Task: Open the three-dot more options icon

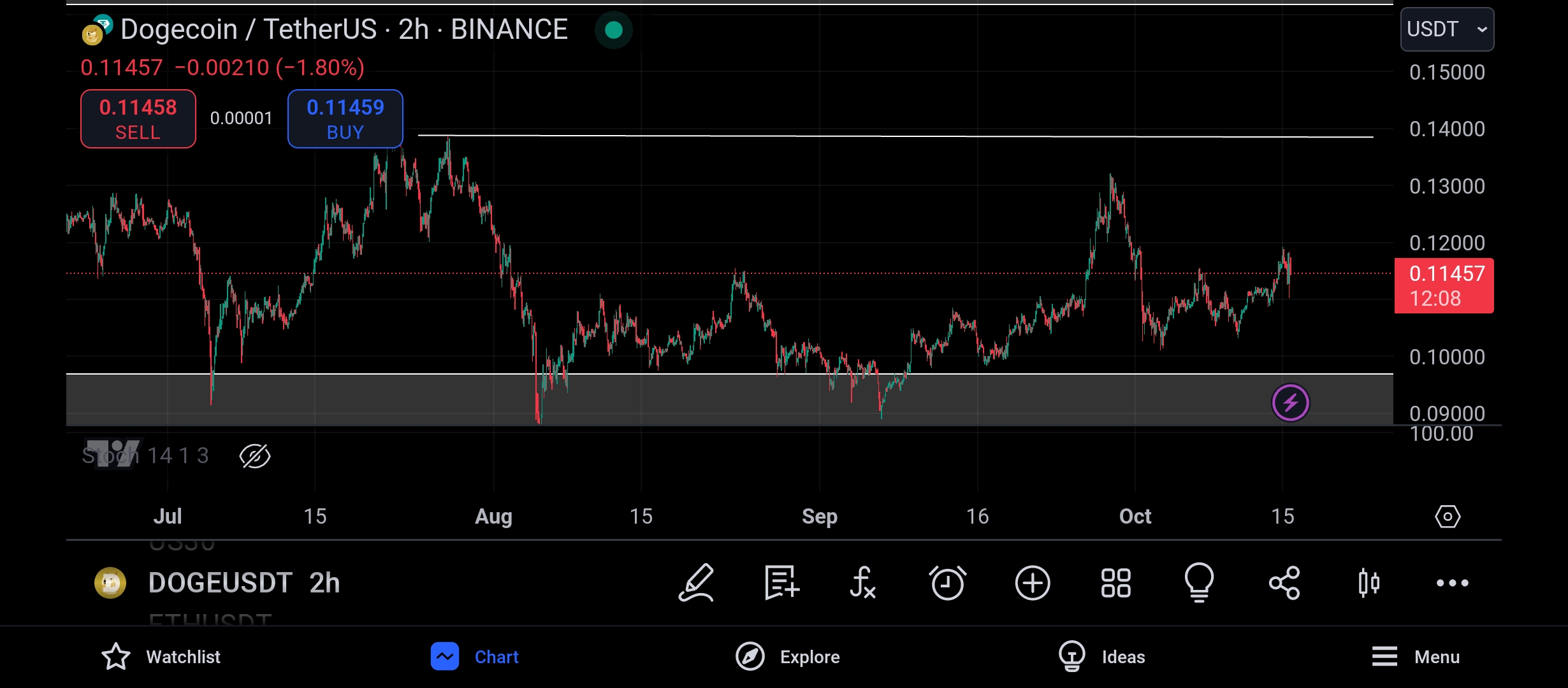Action: (1453, 582)
